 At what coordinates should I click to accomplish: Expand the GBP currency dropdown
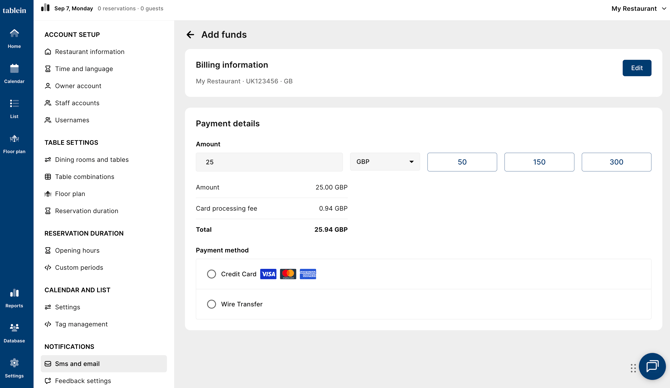point(385,162)
